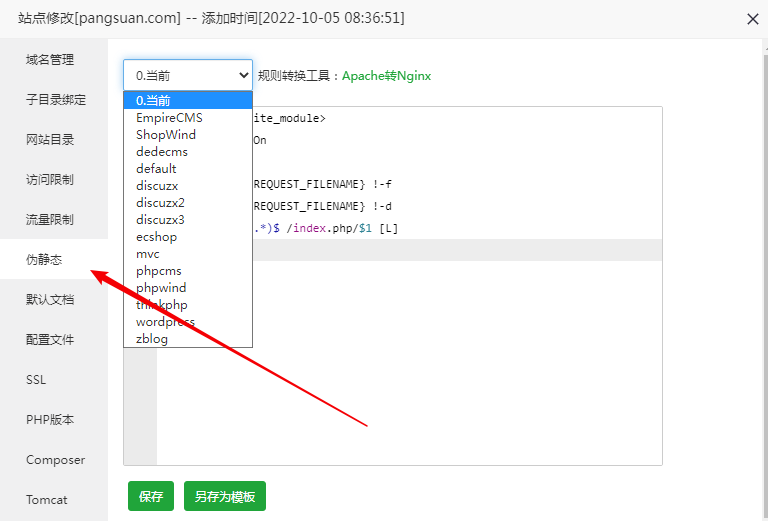Choose wordpress from the template list

[166, 322]
